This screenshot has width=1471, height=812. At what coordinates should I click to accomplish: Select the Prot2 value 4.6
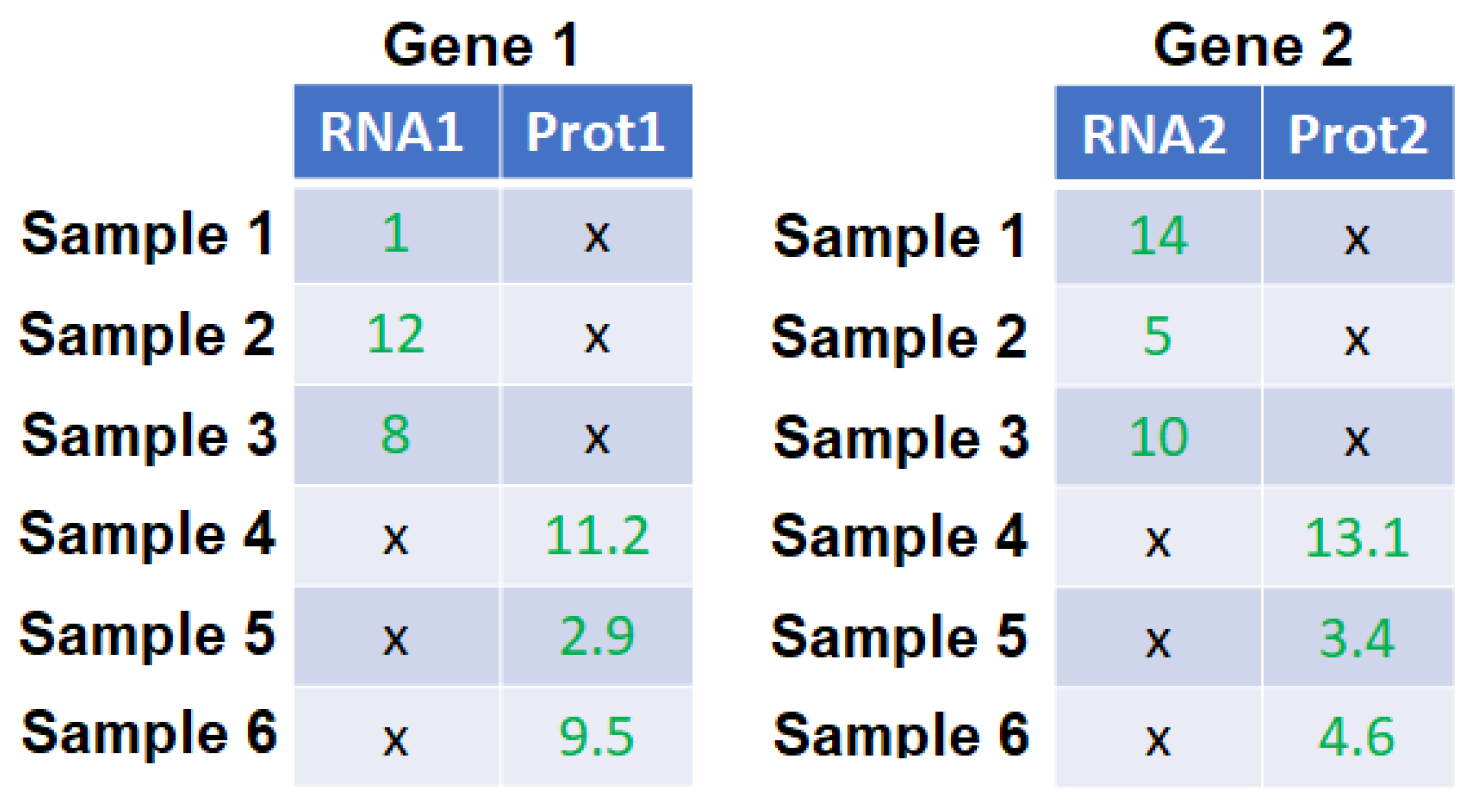point(1357,737)
